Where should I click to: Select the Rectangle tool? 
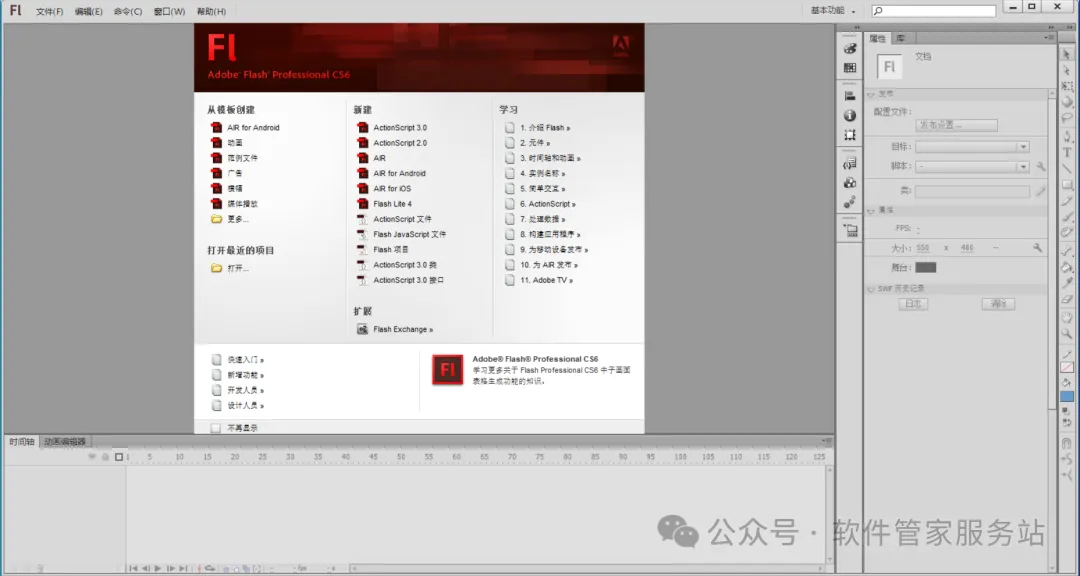(x=1067, y=185)
